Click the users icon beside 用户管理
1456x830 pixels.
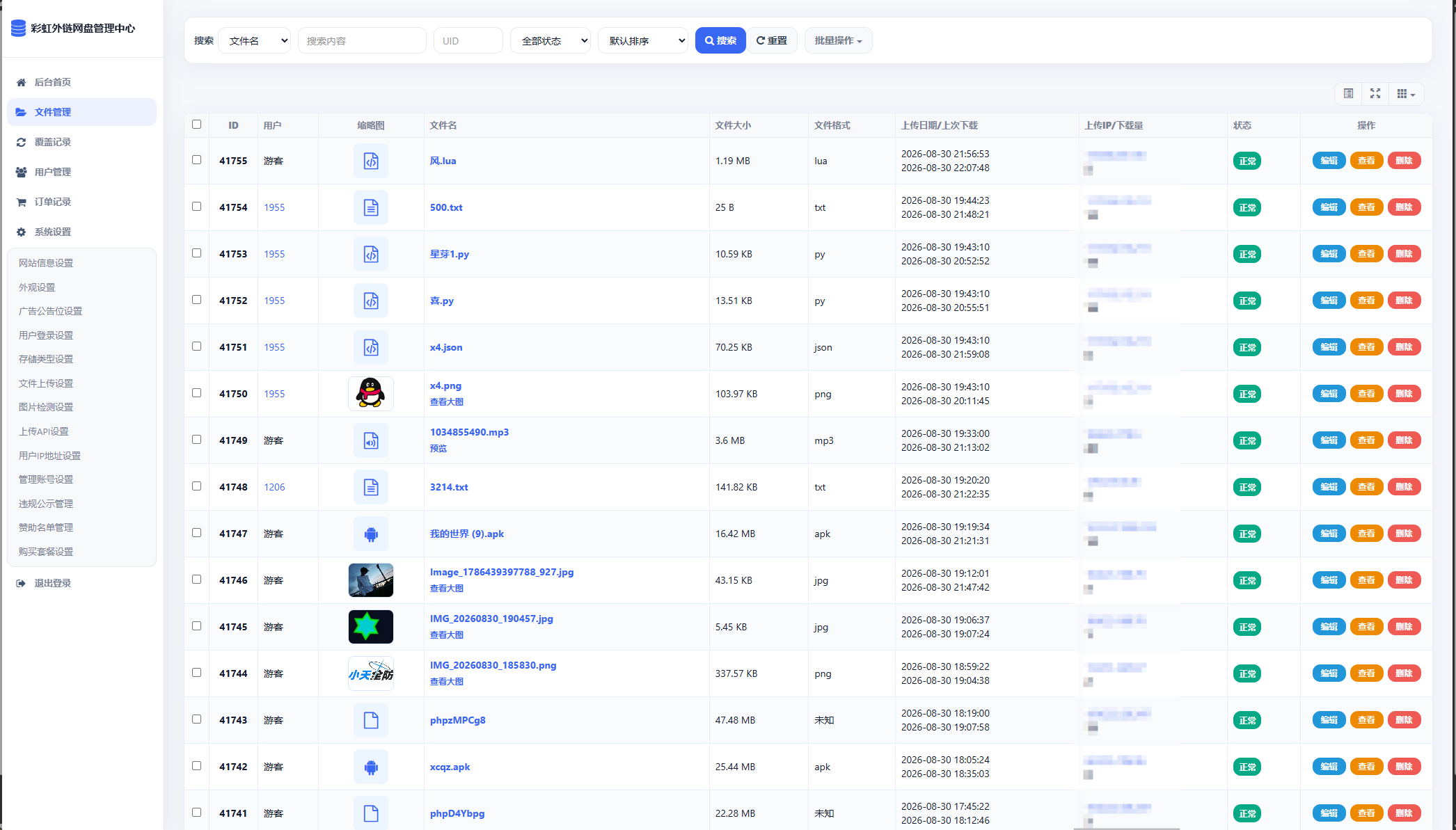pos(21,172)
